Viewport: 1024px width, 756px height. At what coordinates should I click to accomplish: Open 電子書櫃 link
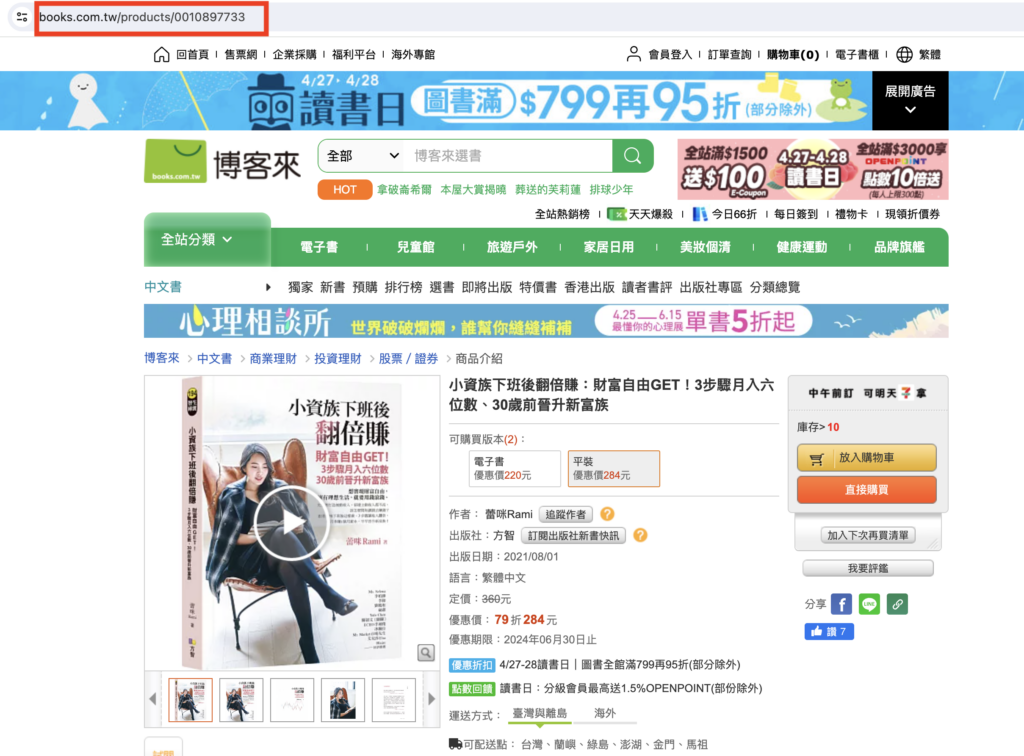(x=857, y=55)
